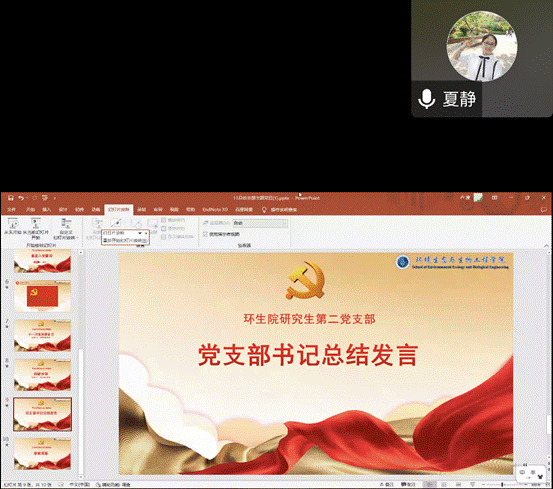
Task: Open the Monitor selection dropdown (自动)
Action: 260,223
